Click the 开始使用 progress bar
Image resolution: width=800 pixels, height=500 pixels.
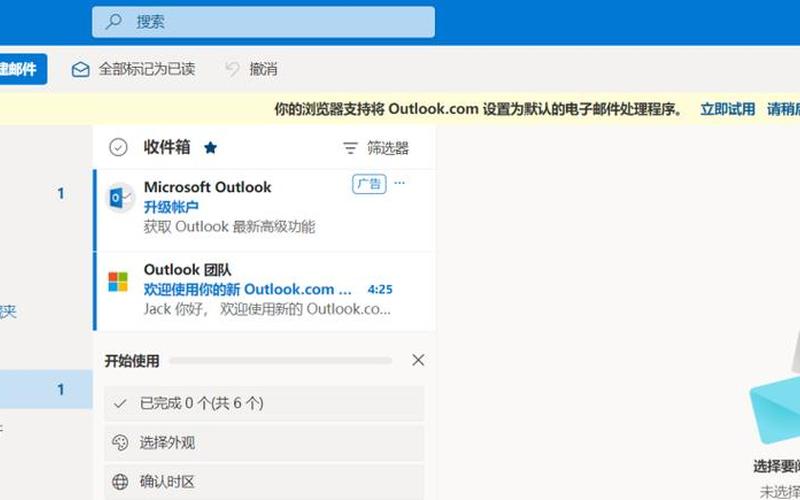[x=280, y=361]
